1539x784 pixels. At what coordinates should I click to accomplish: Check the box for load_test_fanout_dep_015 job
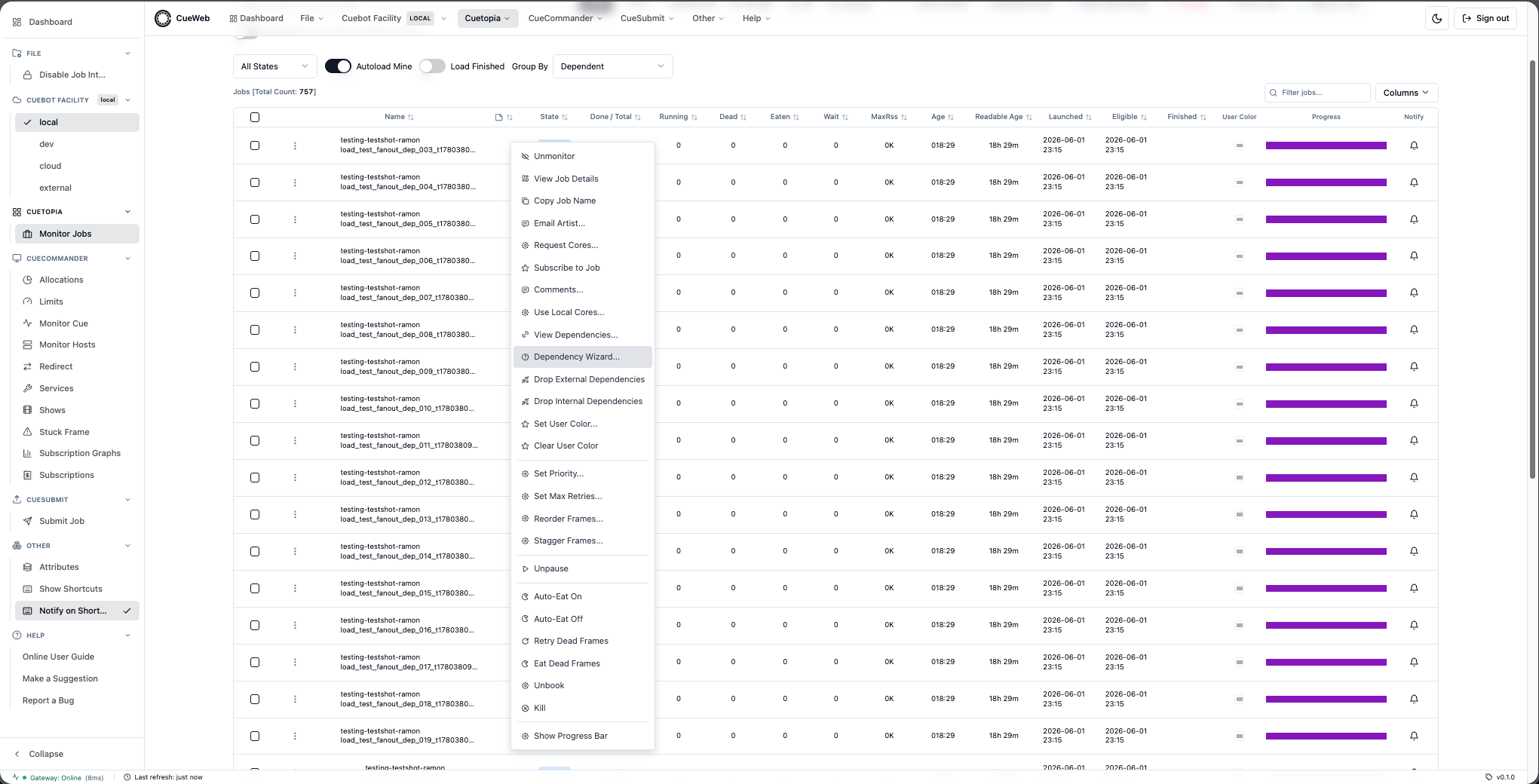255,589
